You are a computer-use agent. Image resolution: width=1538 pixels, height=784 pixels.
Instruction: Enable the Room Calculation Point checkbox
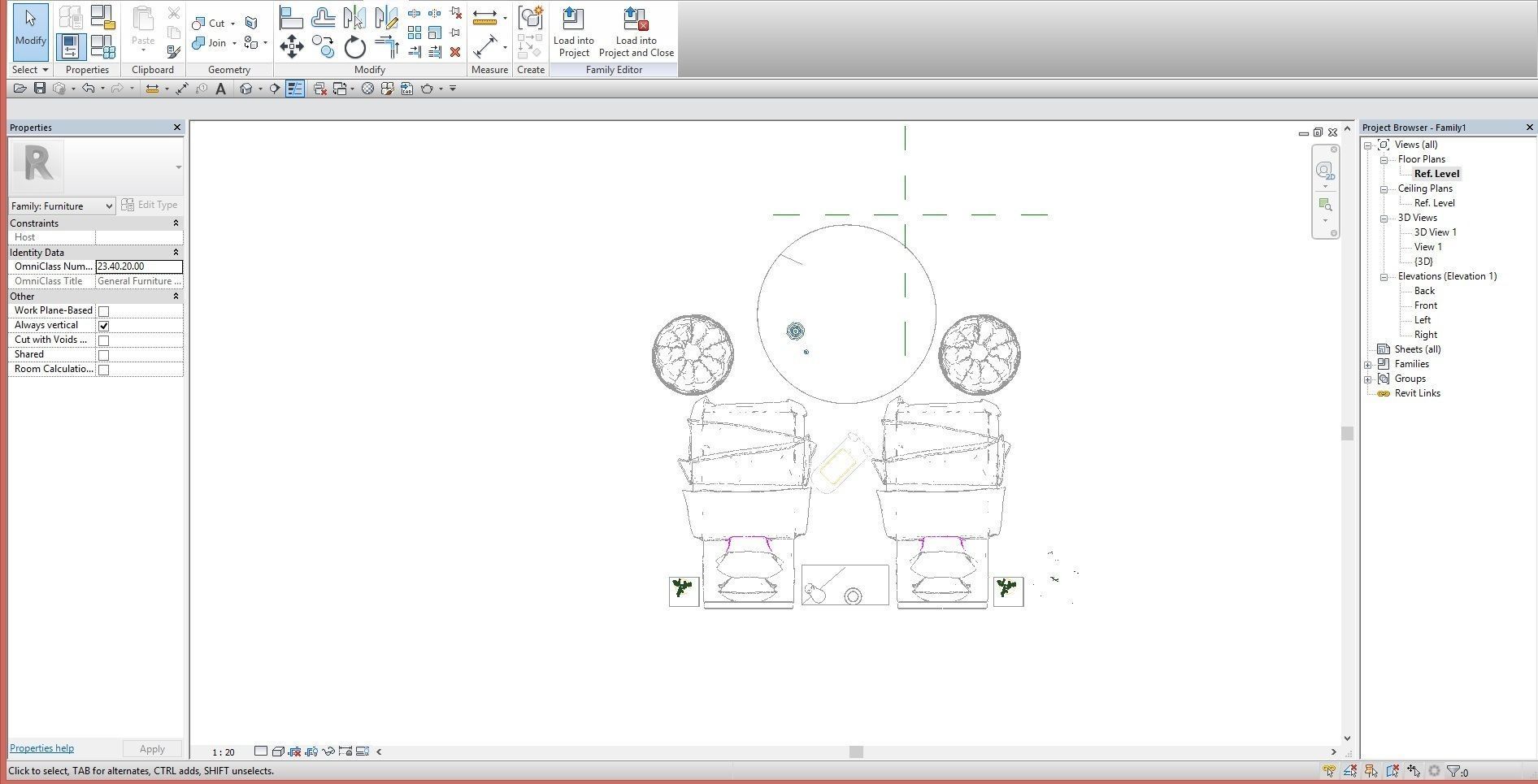(103, 370)
